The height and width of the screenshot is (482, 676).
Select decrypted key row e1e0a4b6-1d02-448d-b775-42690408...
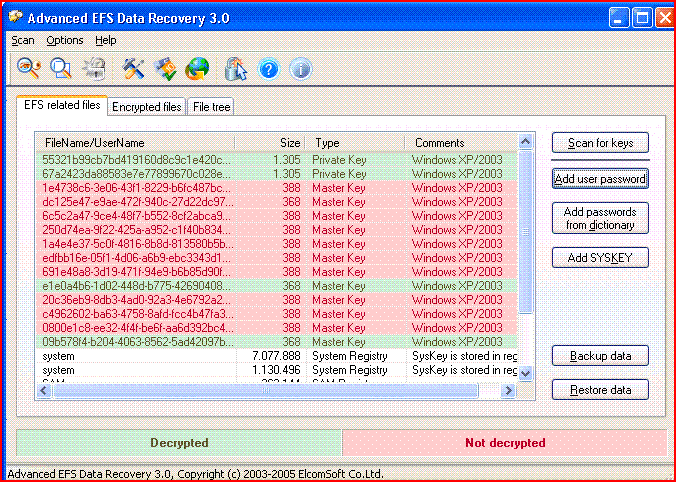(x=276, y=286)
